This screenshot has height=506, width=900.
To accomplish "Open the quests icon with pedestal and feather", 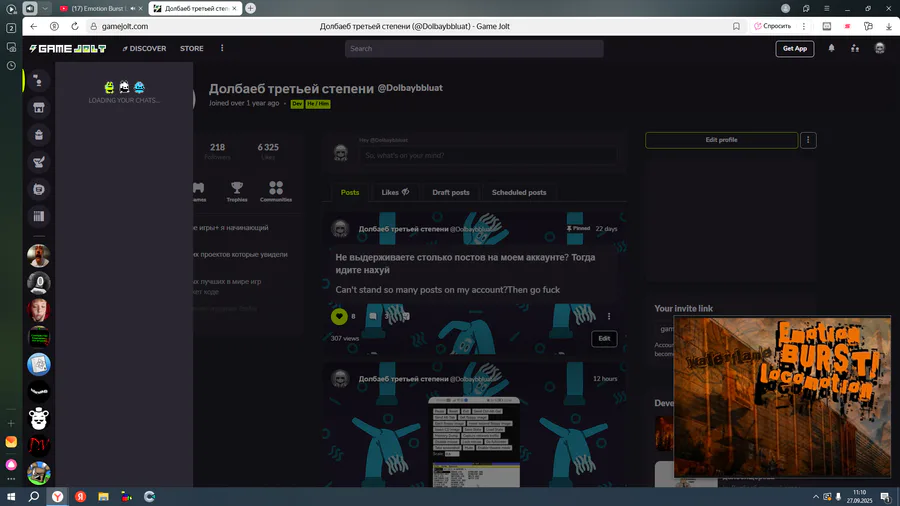I will (38, 162).
